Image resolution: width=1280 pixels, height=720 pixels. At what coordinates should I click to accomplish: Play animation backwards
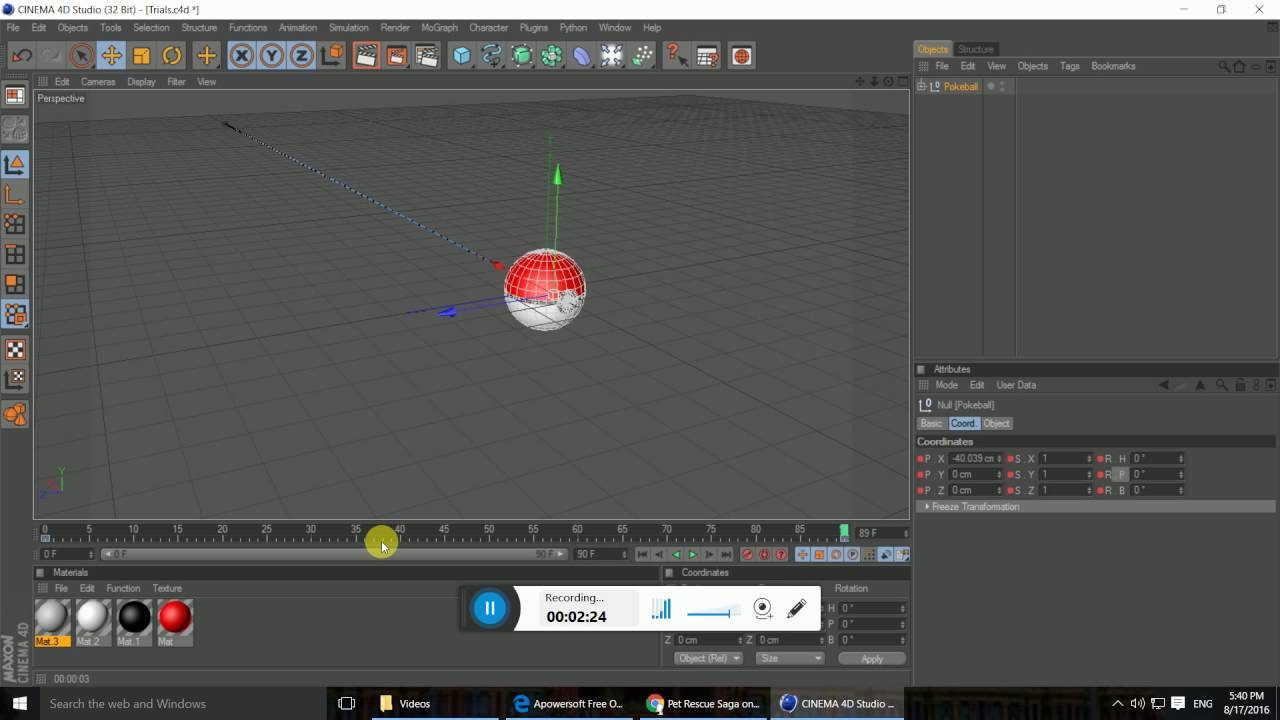(675, 554)
